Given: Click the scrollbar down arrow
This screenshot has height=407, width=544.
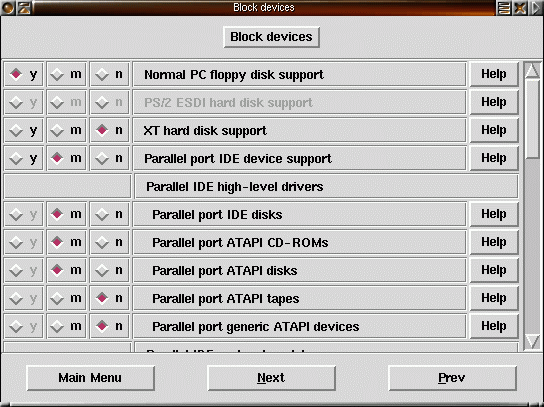Looking at the screenshot, I should [x=532, y=341].
